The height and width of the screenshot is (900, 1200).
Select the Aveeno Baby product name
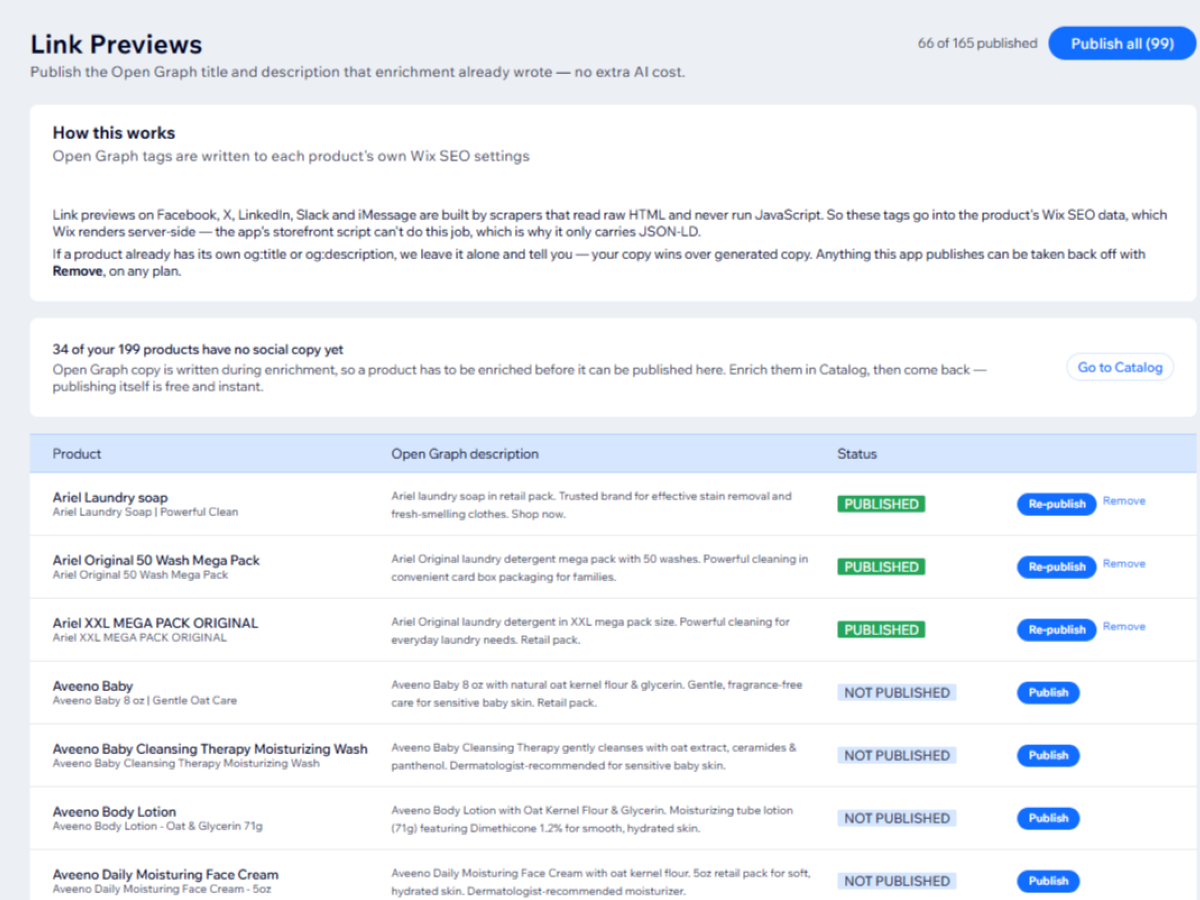(93, 686)
